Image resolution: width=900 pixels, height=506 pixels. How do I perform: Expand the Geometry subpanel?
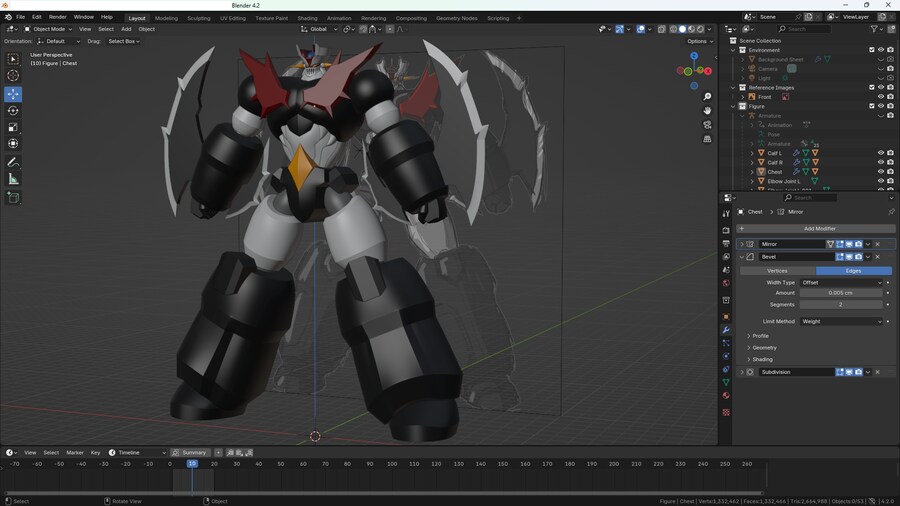(762, 348)
